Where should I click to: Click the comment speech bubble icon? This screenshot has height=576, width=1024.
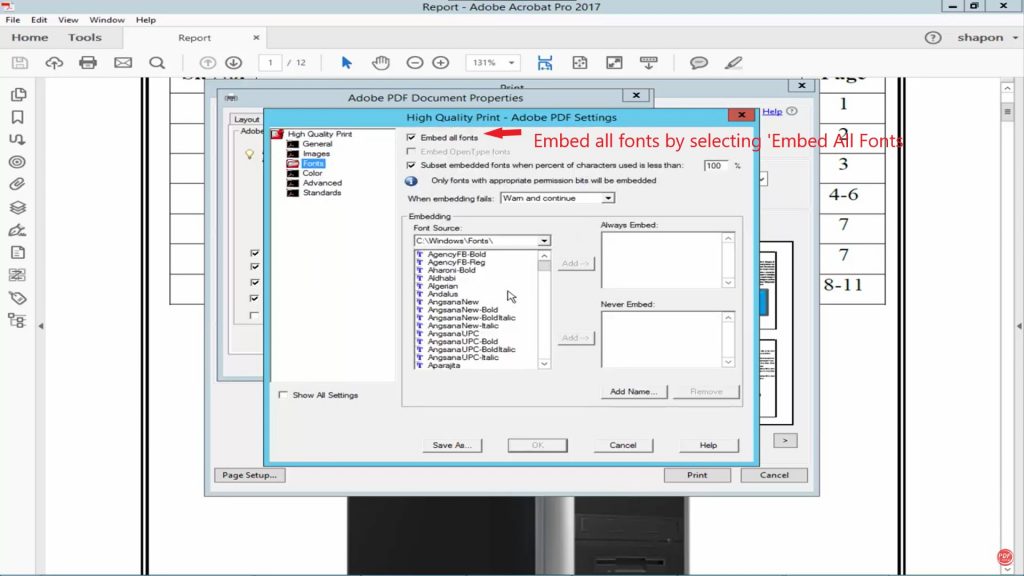pos(699,63)
